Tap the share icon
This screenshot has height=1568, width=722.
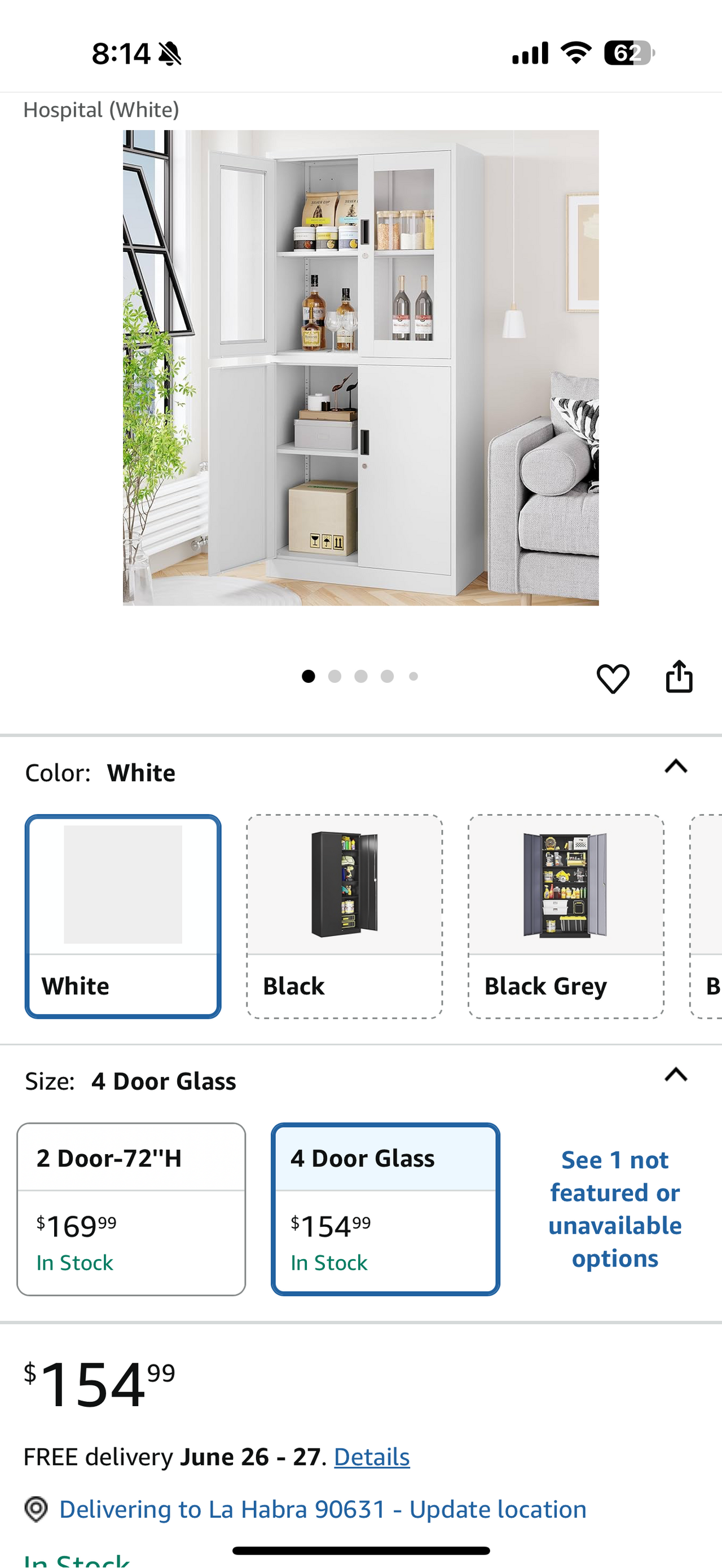click(679, 676)
